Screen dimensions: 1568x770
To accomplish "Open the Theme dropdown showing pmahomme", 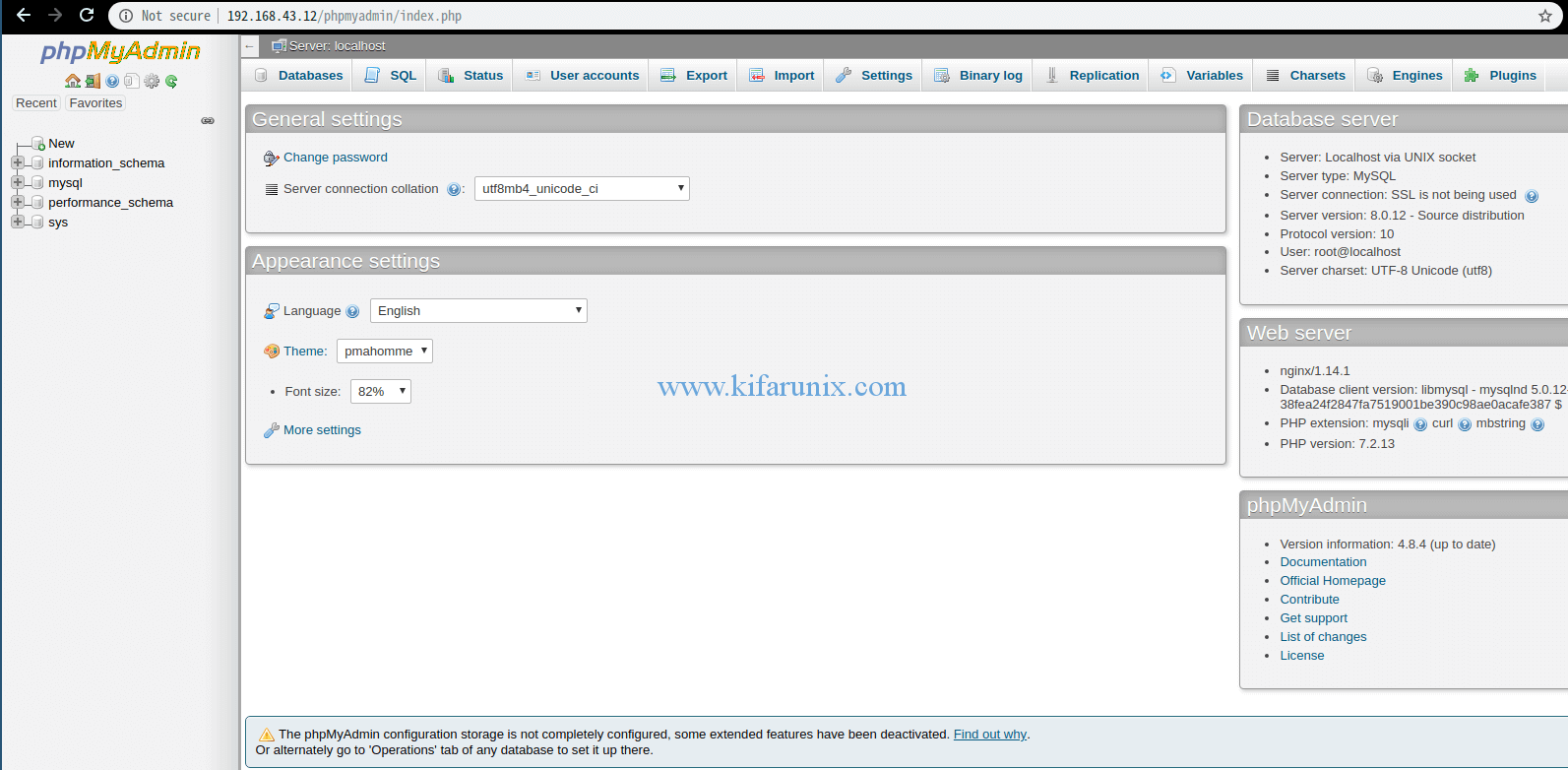I will click(x=385, y=352).
